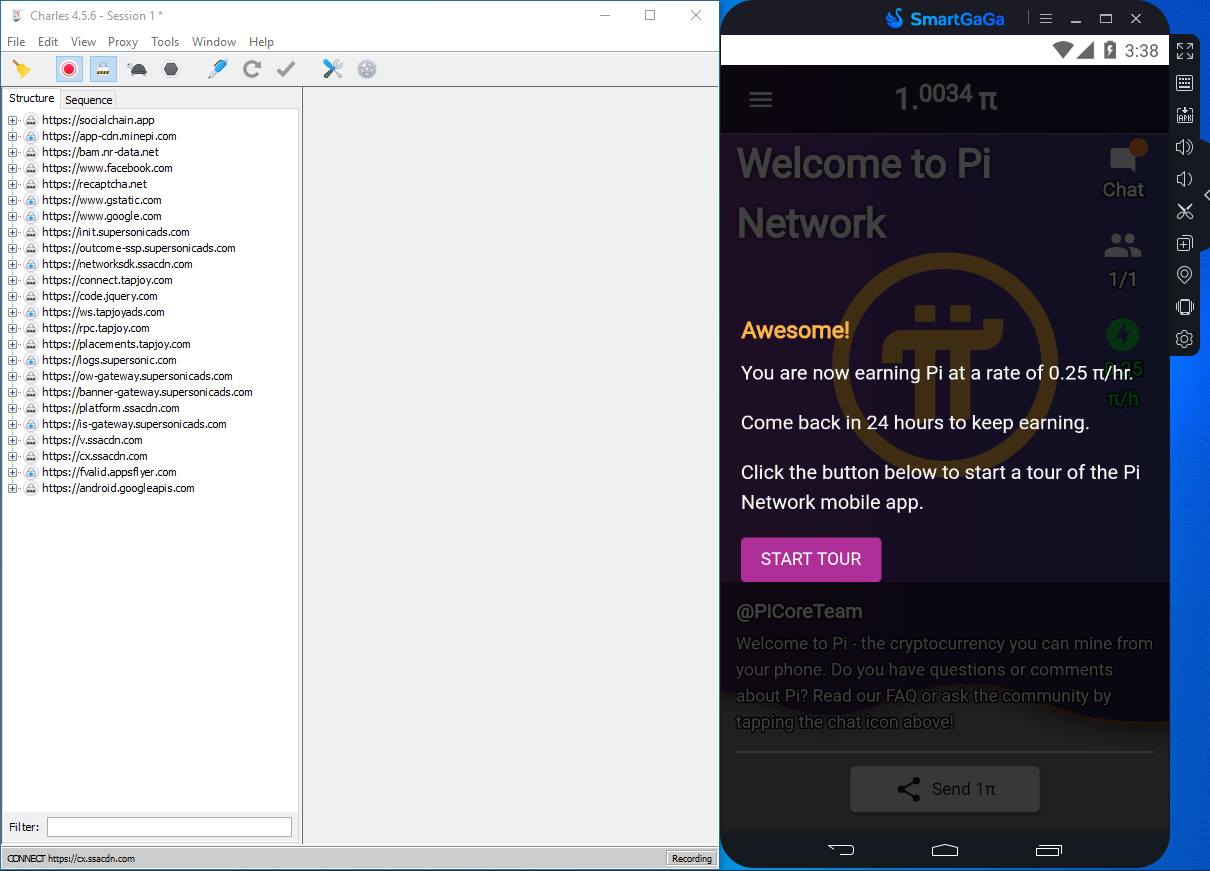
Task: Select the Structure tab
Action: (32, 99)
